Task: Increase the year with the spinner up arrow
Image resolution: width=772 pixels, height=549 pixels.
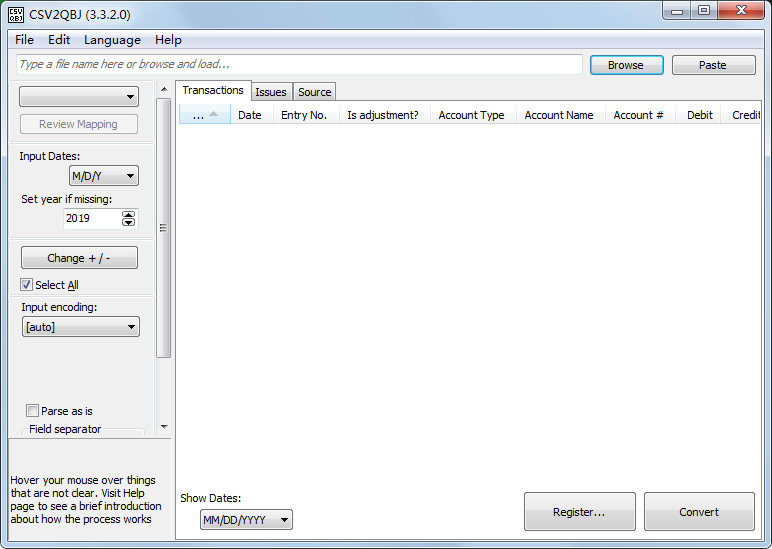Action: coord(129,215)
